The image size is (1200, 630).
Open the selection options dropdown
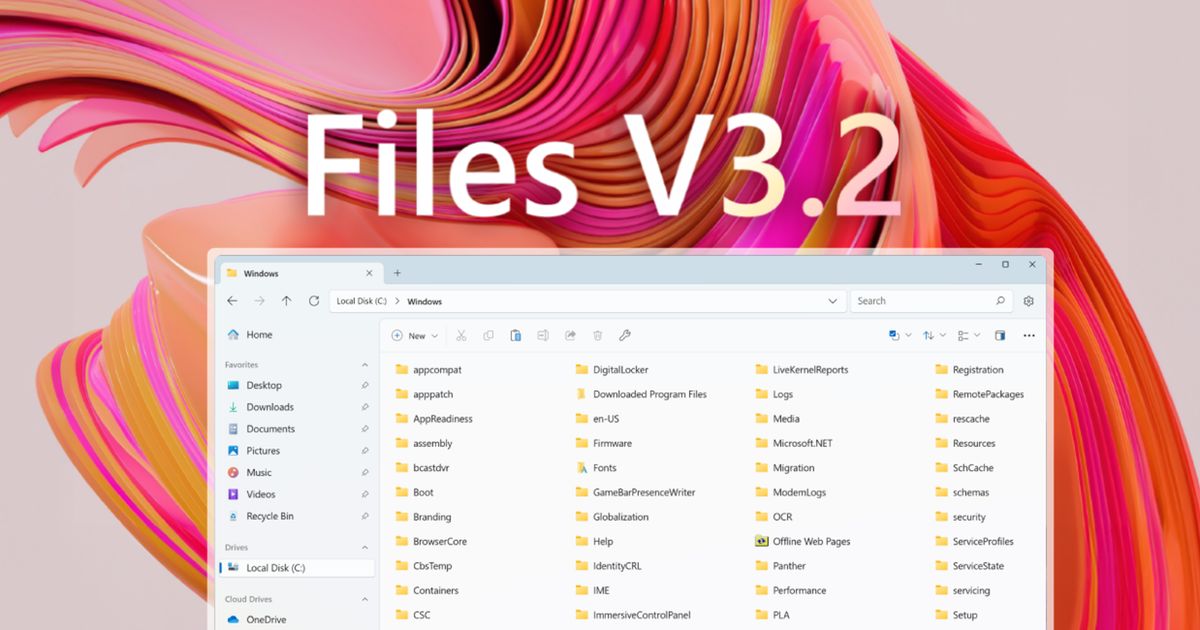click(900, 336)
